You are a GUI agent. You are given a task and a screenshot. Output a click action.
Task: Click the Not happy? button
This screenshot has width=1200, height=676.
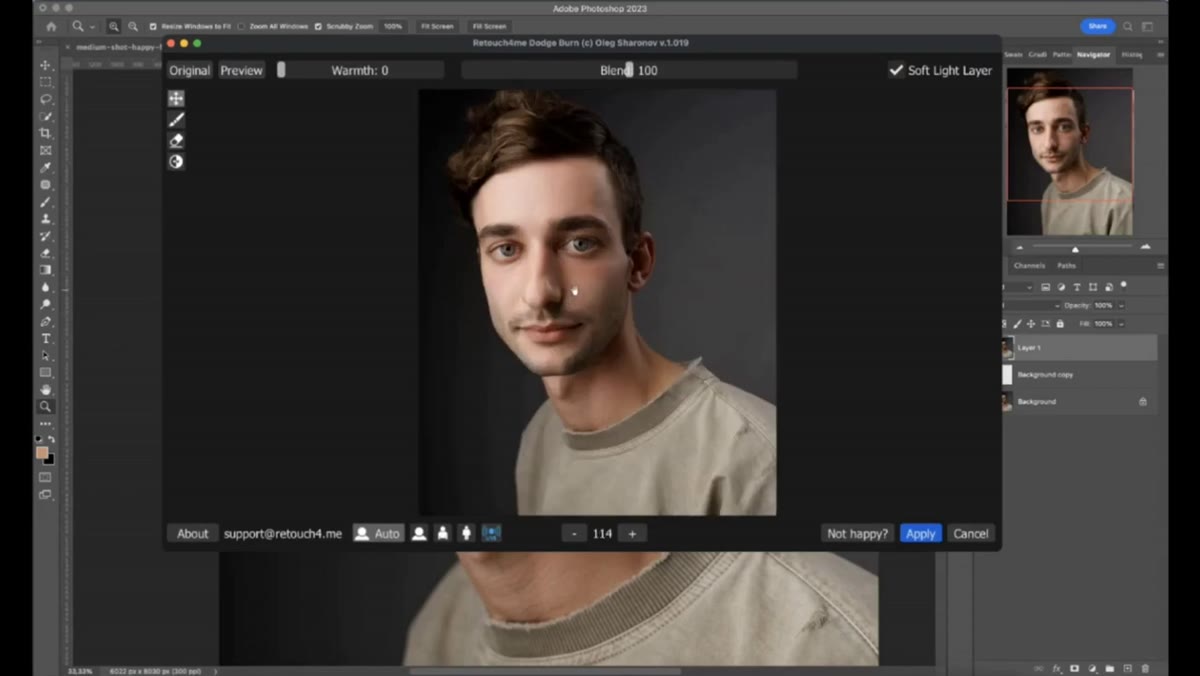pyautogui.click(x=857, y=533)
